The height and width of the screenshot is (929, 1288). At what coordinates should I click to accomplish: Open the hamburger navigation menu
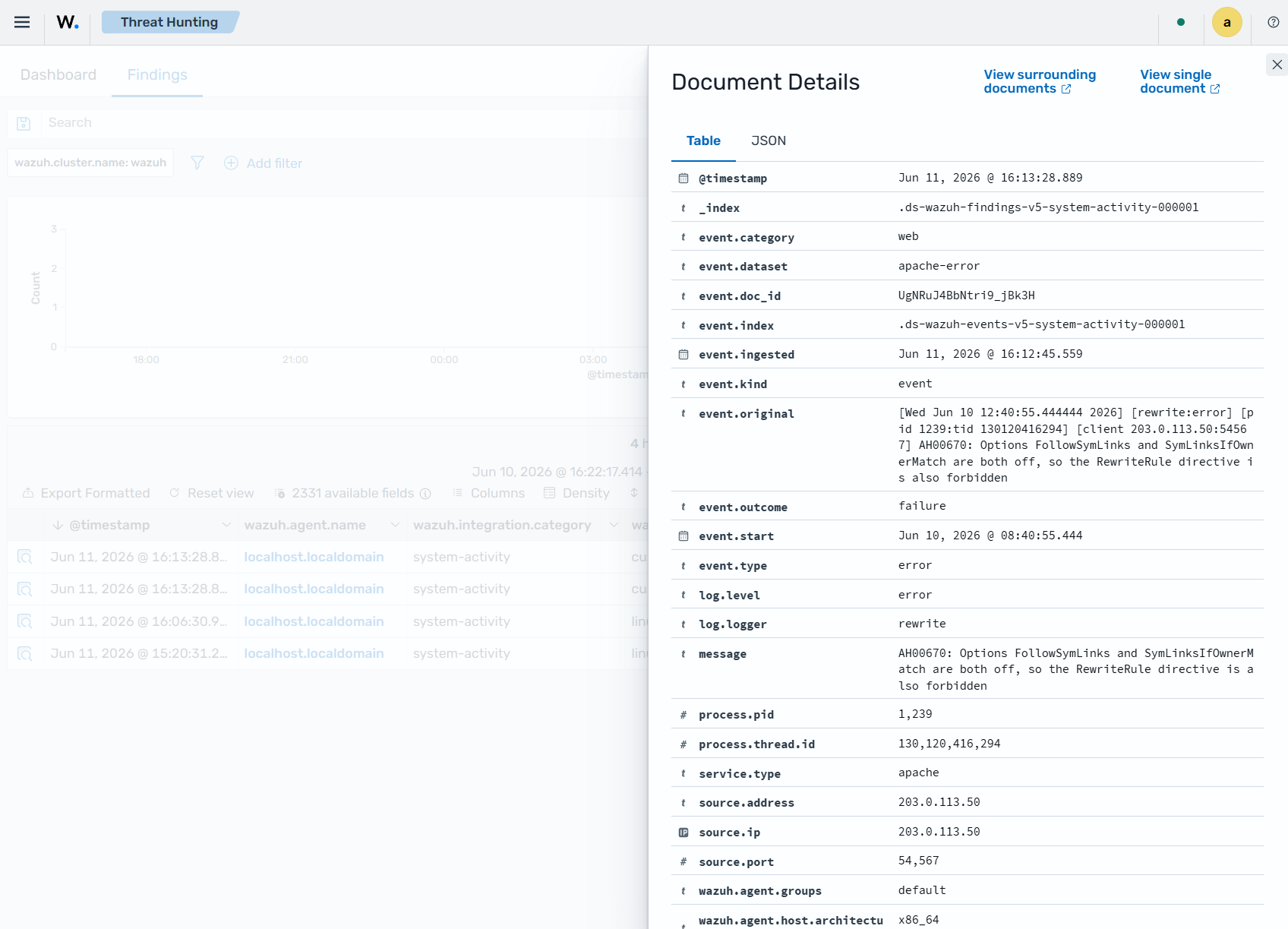(22, 22)
